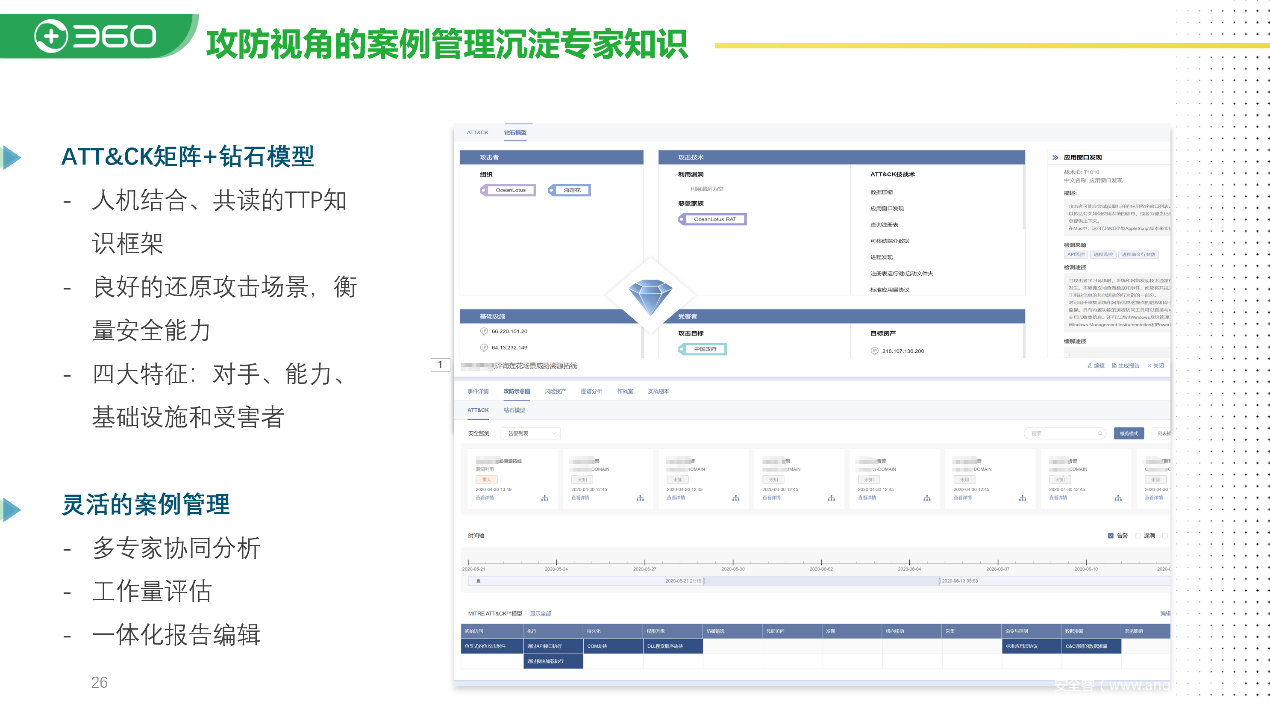1270x704 pixels.
Task: Click the OceanLotus RAT malware tag
Action: [x=713, y=219]
